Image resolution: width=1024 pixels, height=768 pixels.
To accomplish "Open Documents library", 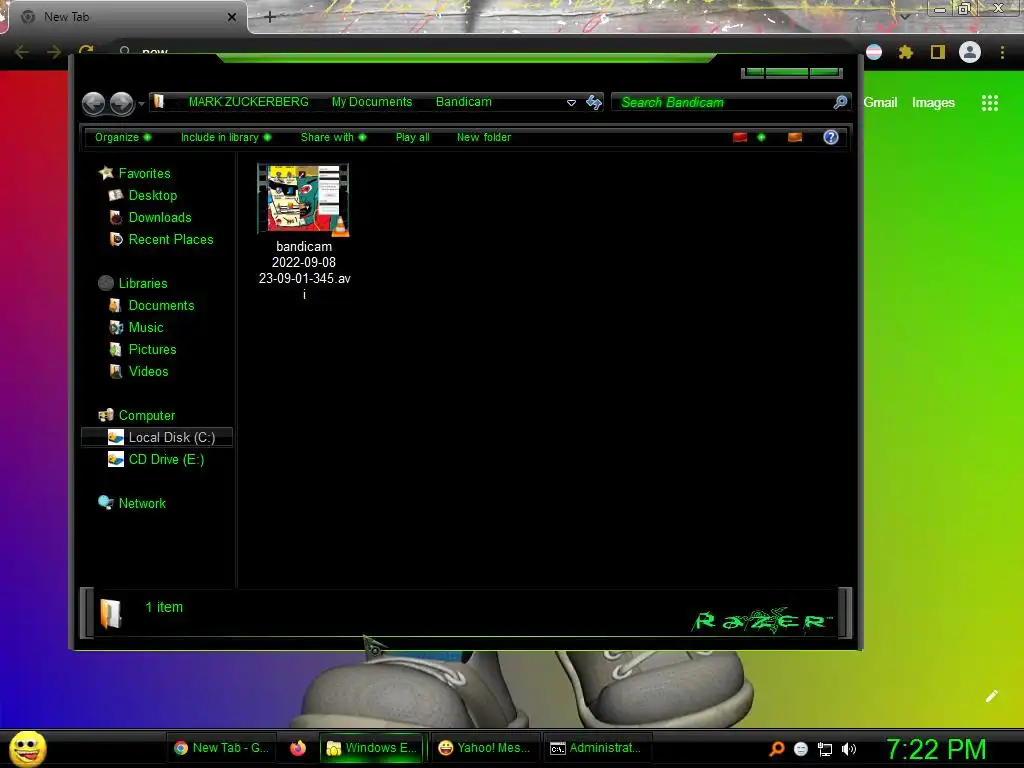I will 161,306.
